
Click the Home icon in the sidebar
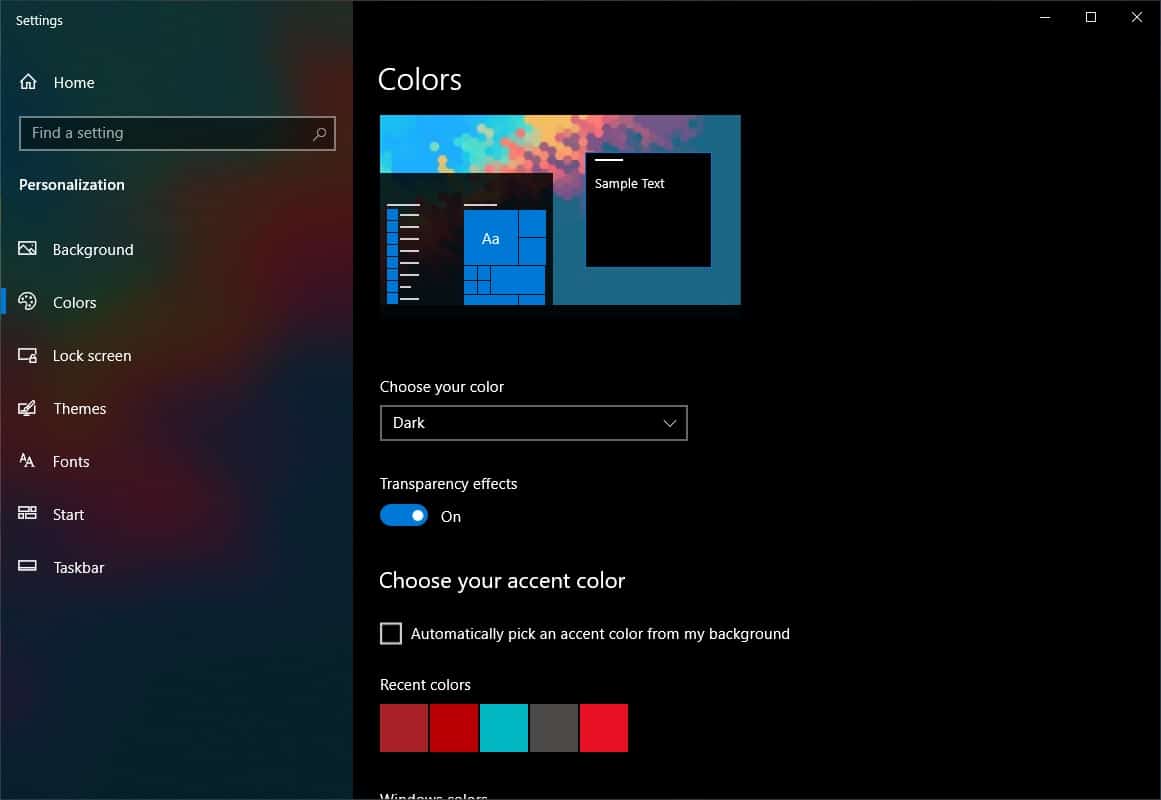[28, 82]
